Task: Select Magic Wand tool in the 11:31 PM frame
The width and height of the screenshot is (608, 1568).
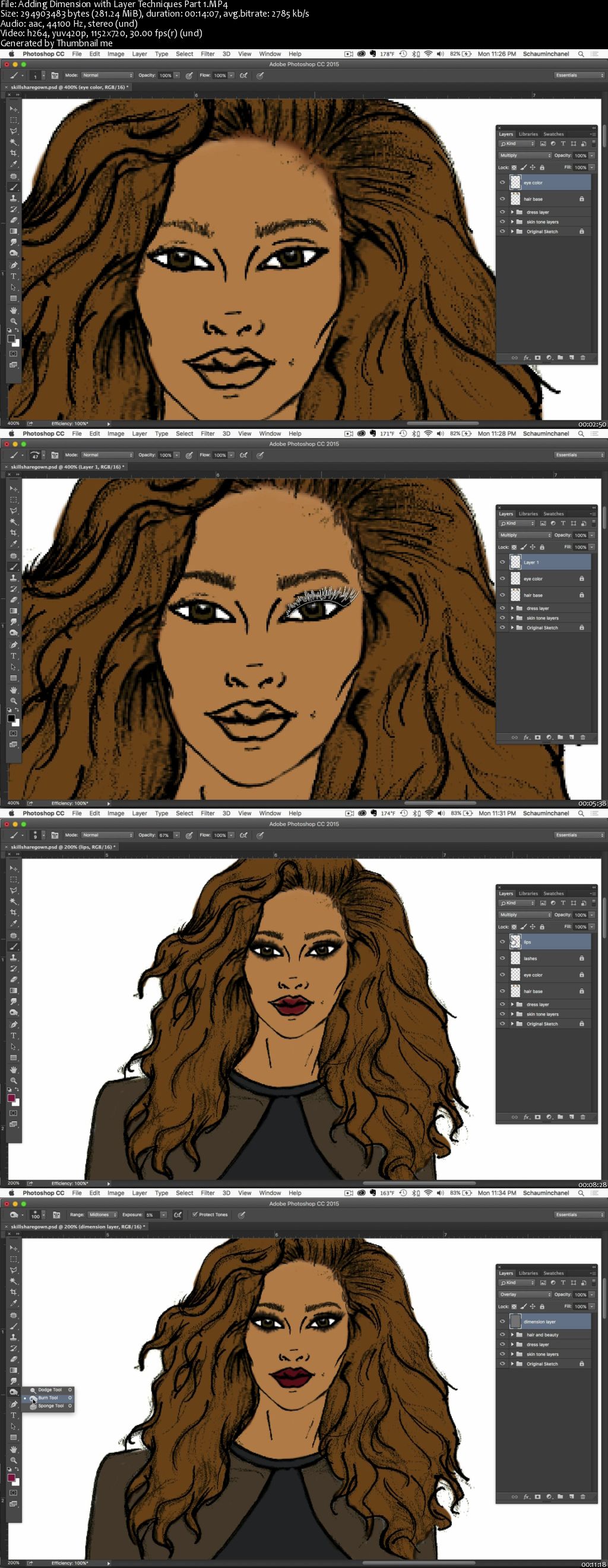Action: tap(13, 902)
